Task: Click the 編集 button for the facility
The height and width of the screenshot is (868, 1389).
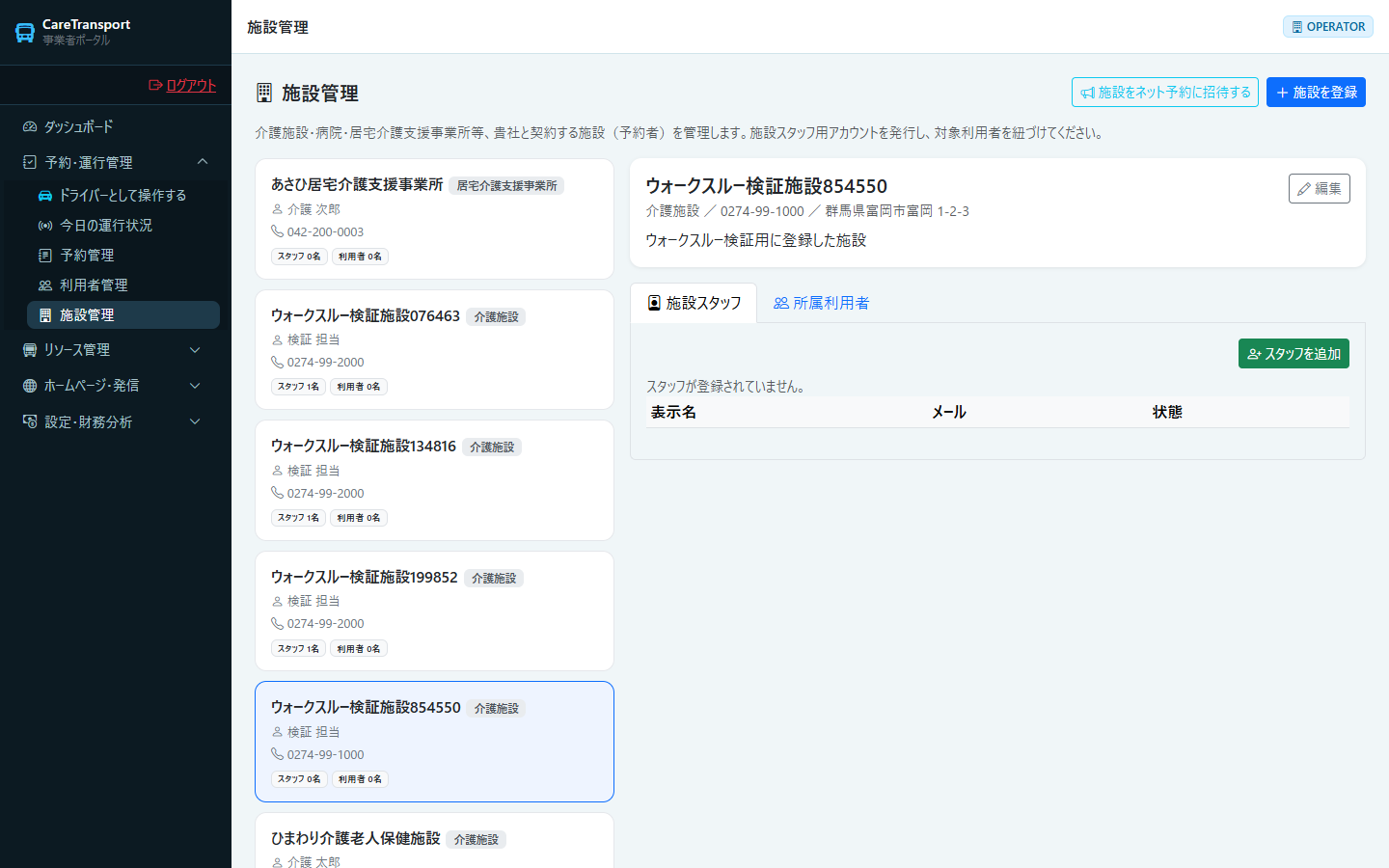Action: 1320,189
